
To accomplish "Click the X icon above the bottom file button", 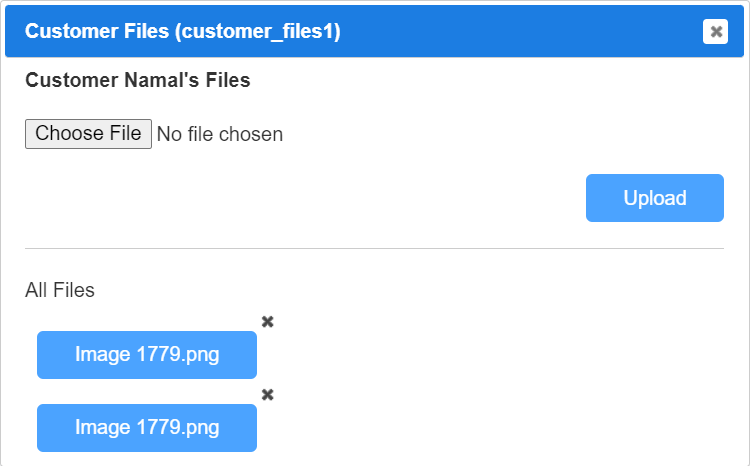I will pos(267,395).
